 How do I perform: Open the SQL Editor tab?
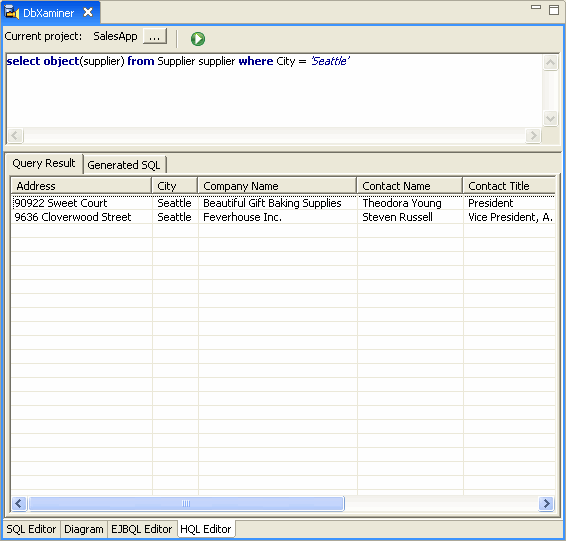coord(31,529)
